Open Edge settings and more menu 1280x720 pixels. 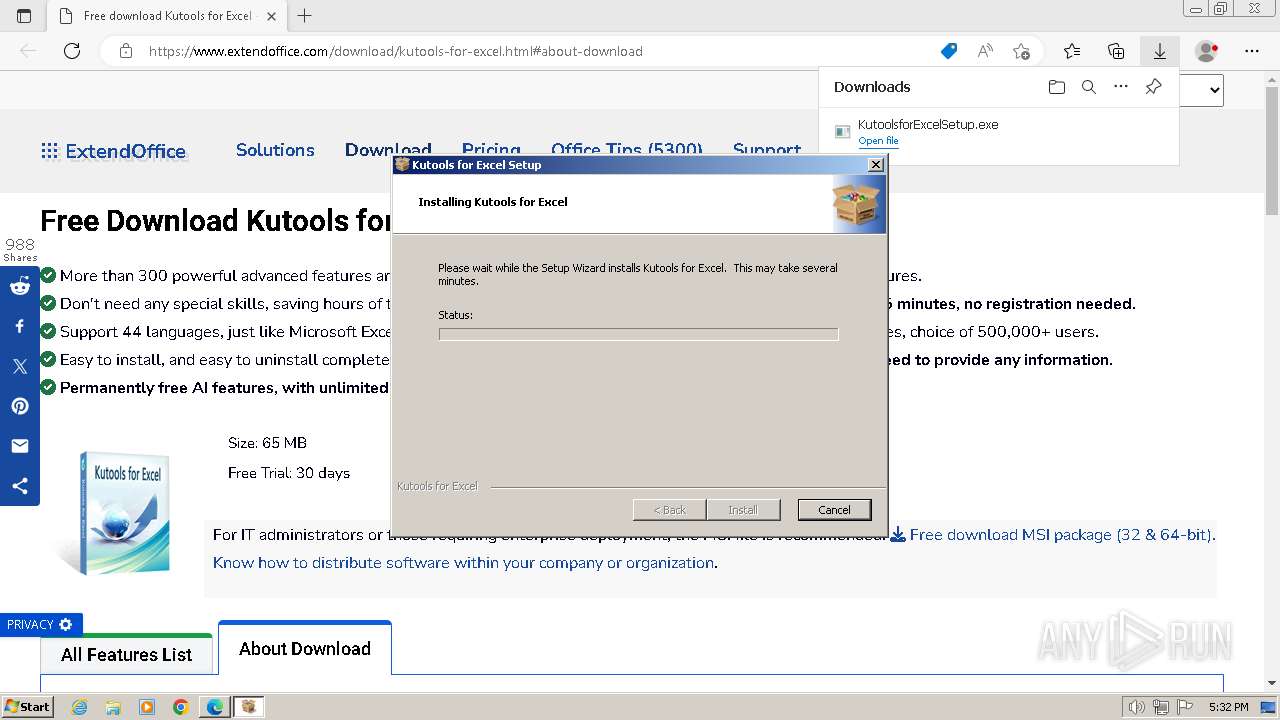pyautogui.click(x=1252, y=51)
